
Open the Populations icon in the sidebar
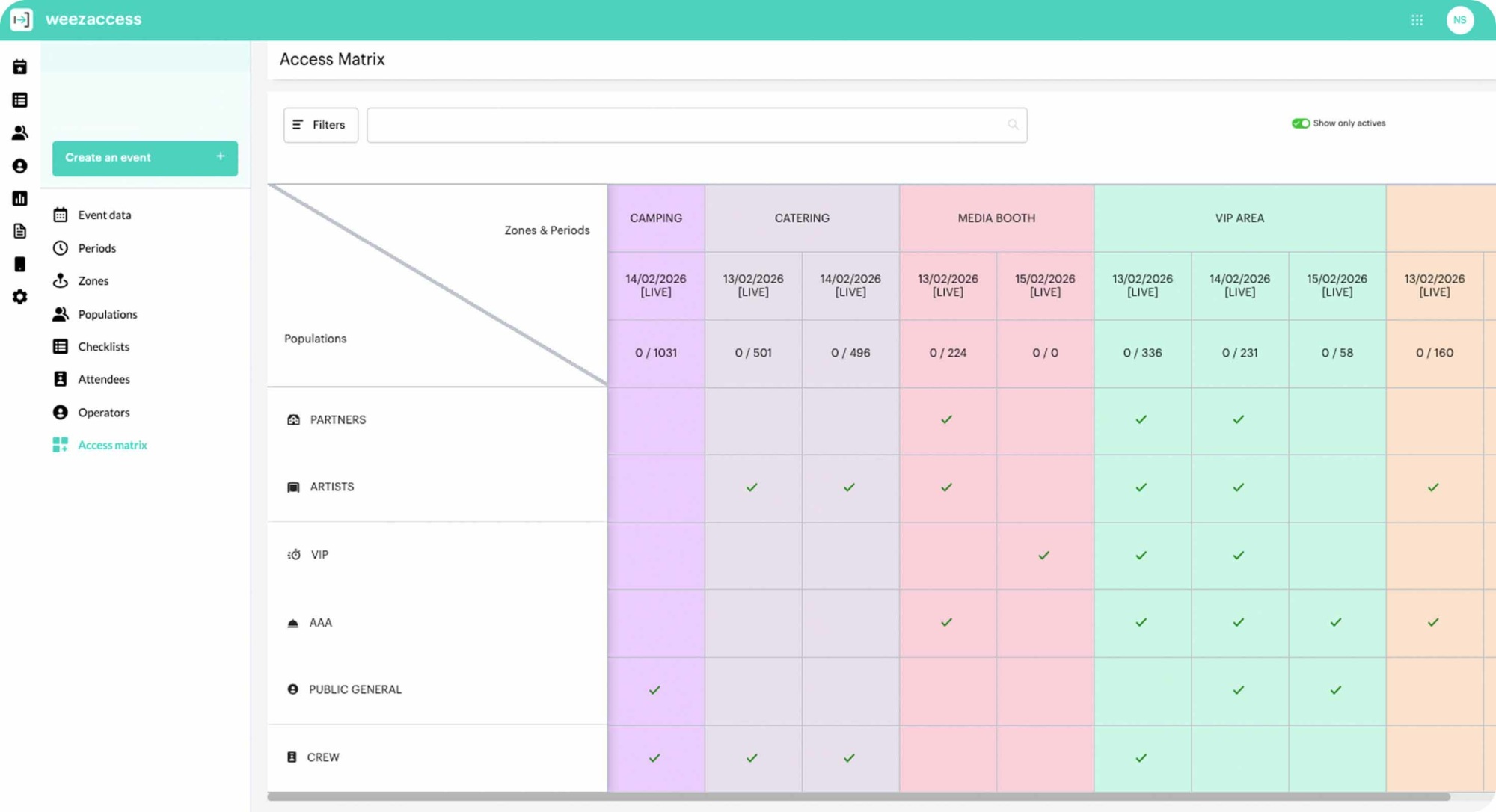coord(61,313)
